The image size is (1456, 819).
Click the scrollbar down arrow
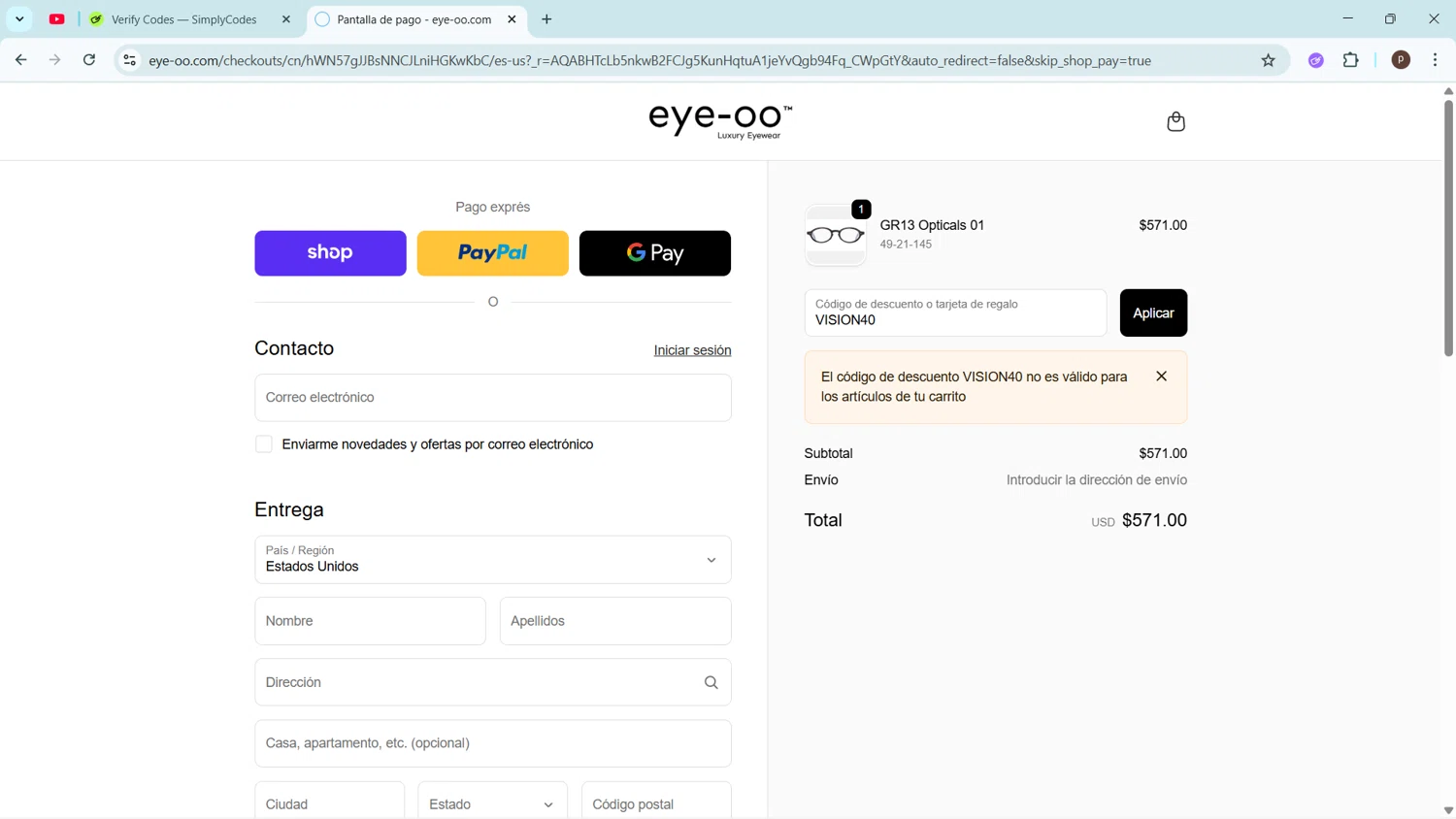pyautogui.click(x=1448, y=810)
